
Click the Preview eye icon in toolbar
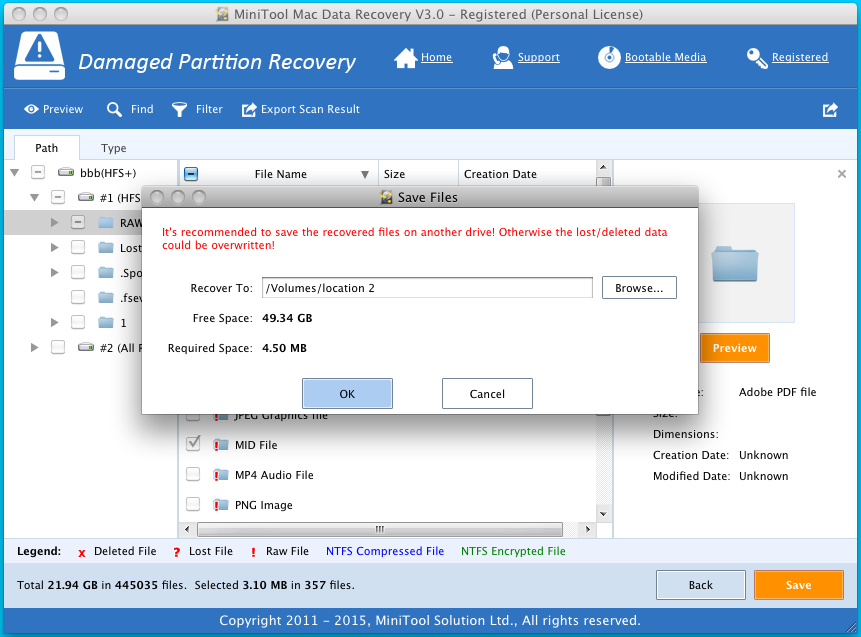pos(31,109)
